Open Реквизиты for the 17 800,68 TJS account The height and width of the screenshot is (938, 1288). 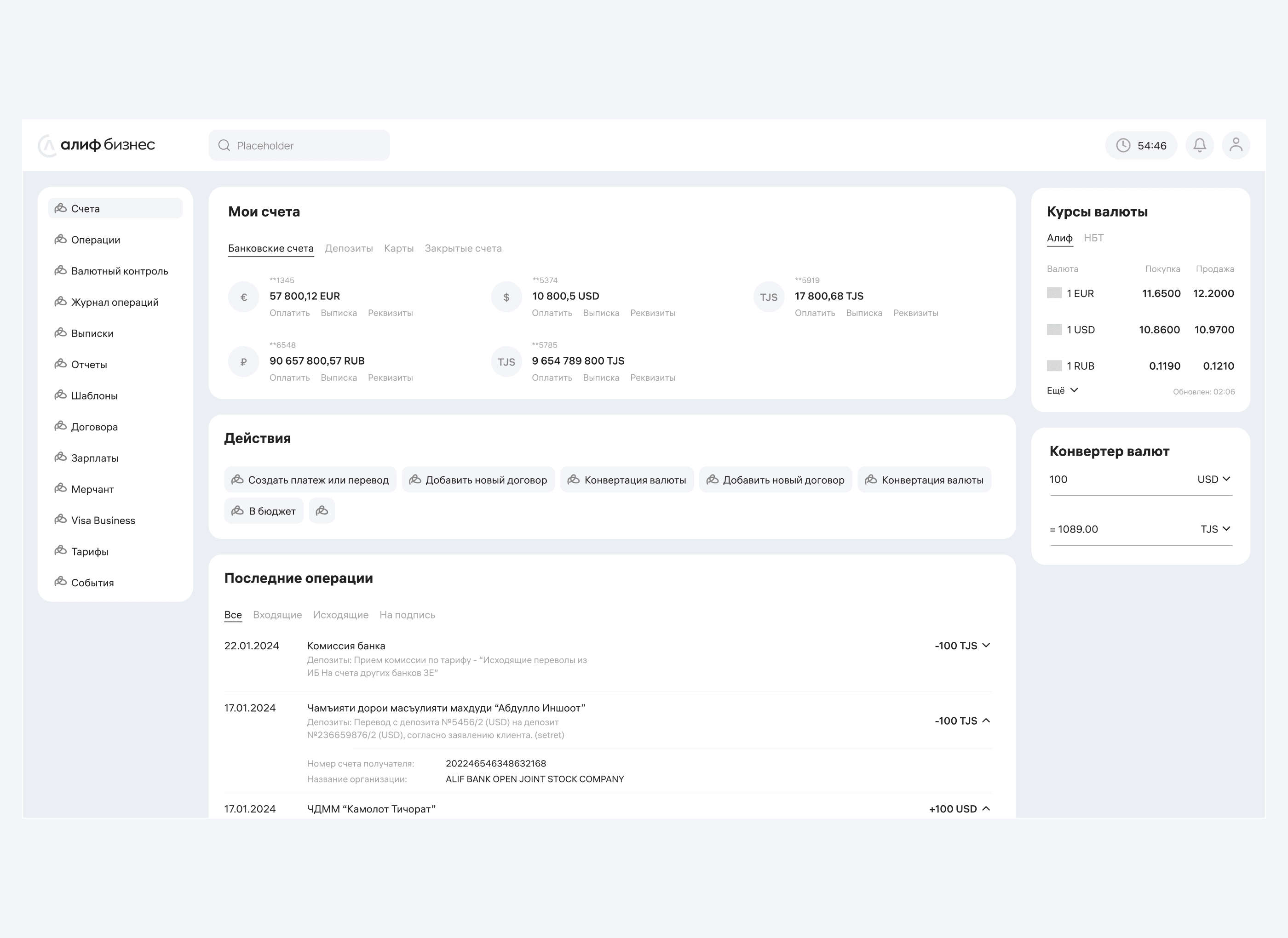915,313
